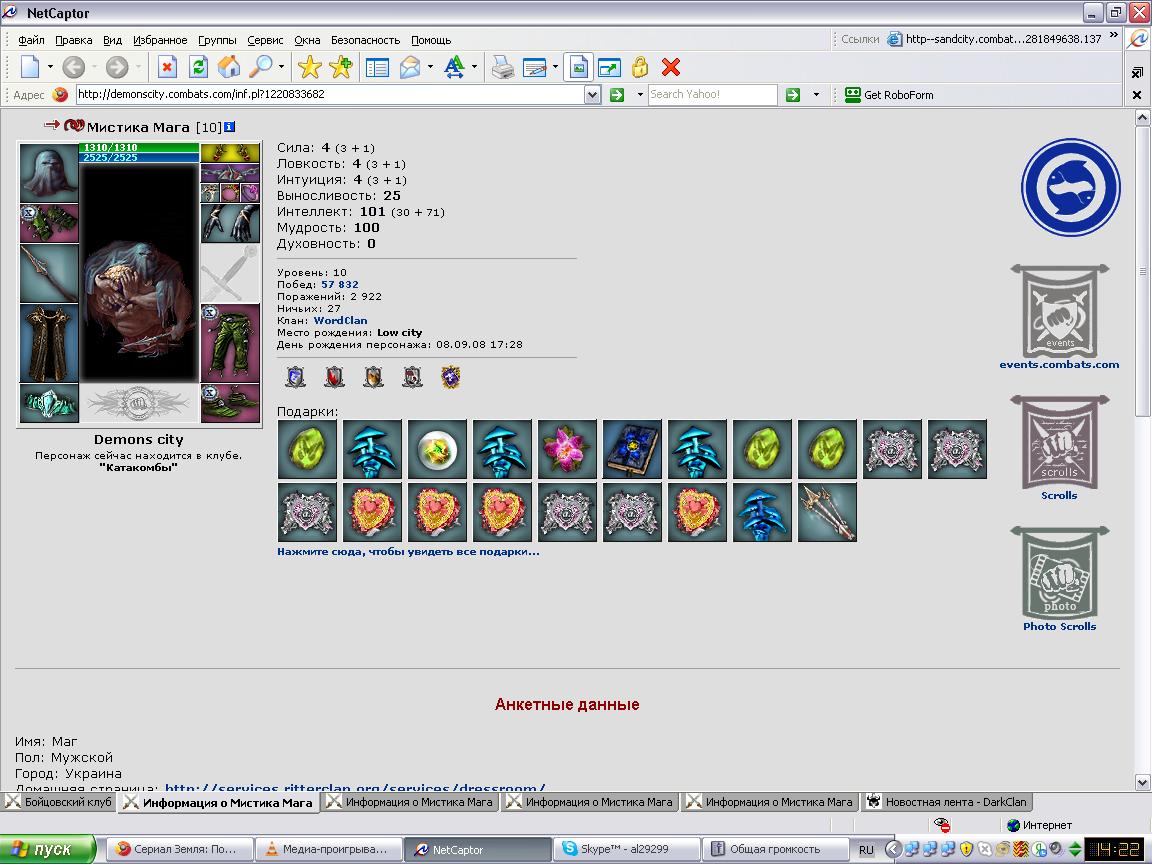The width and height of the screenshot is (1152, 864).
Task: Expand the Mail envelope dropdown arrow
Action: (x=430, y=68)
